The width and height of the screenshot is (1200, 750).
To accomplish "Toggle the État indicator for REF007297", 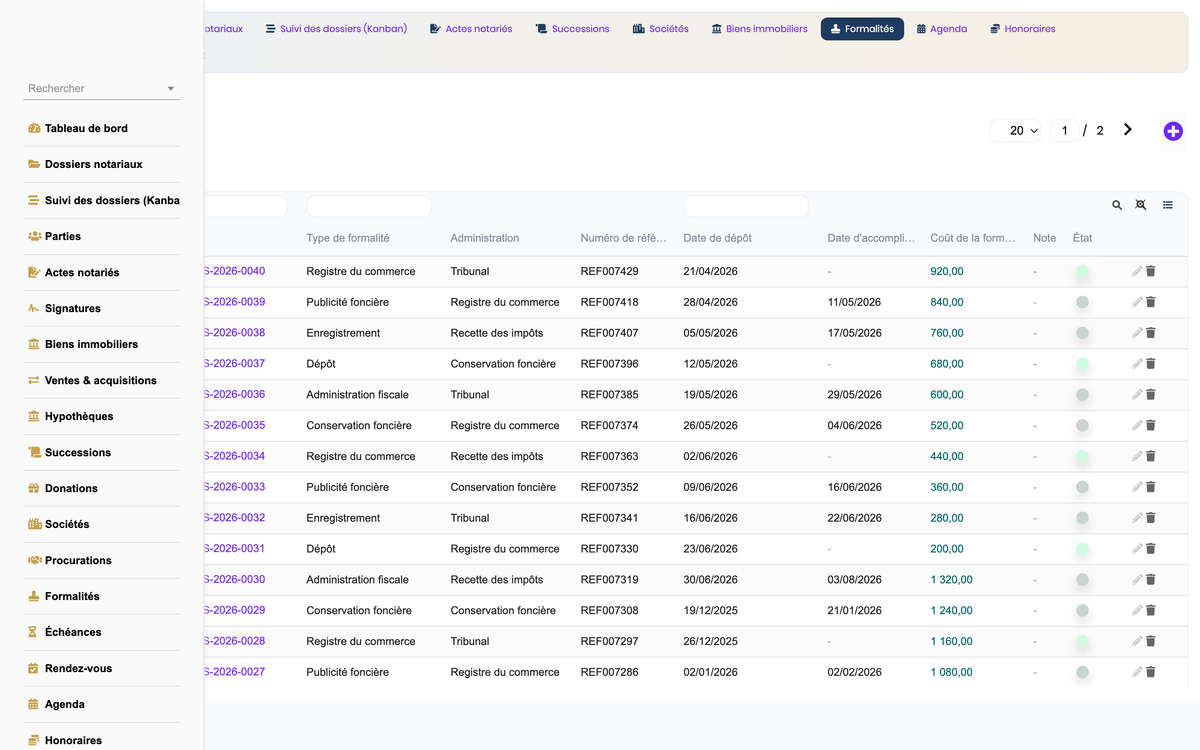I will (1082, 642).
